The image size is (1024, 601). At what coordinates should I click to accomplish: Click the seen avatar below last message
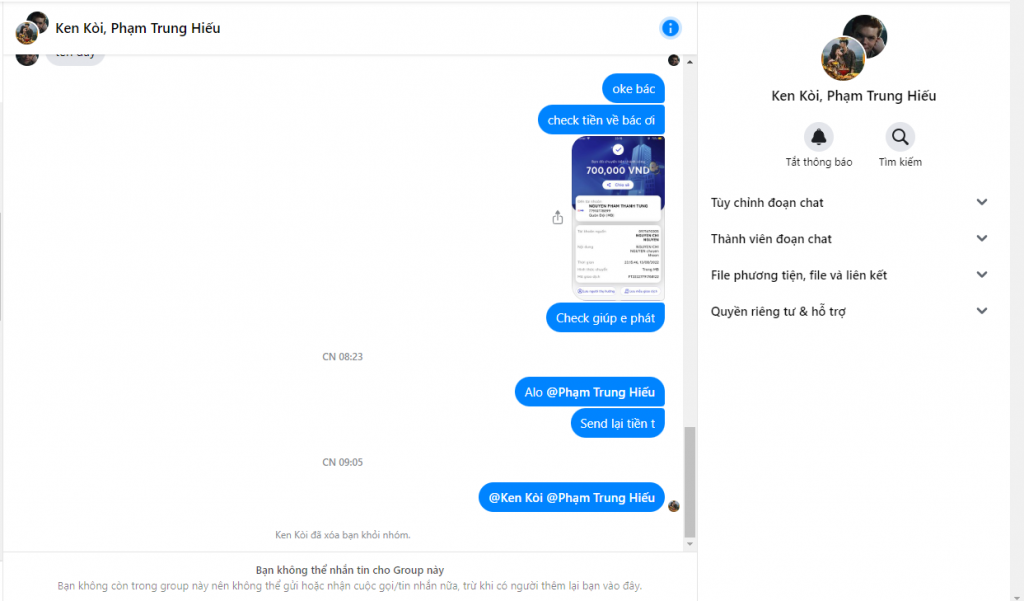click(x=674, y=506)
